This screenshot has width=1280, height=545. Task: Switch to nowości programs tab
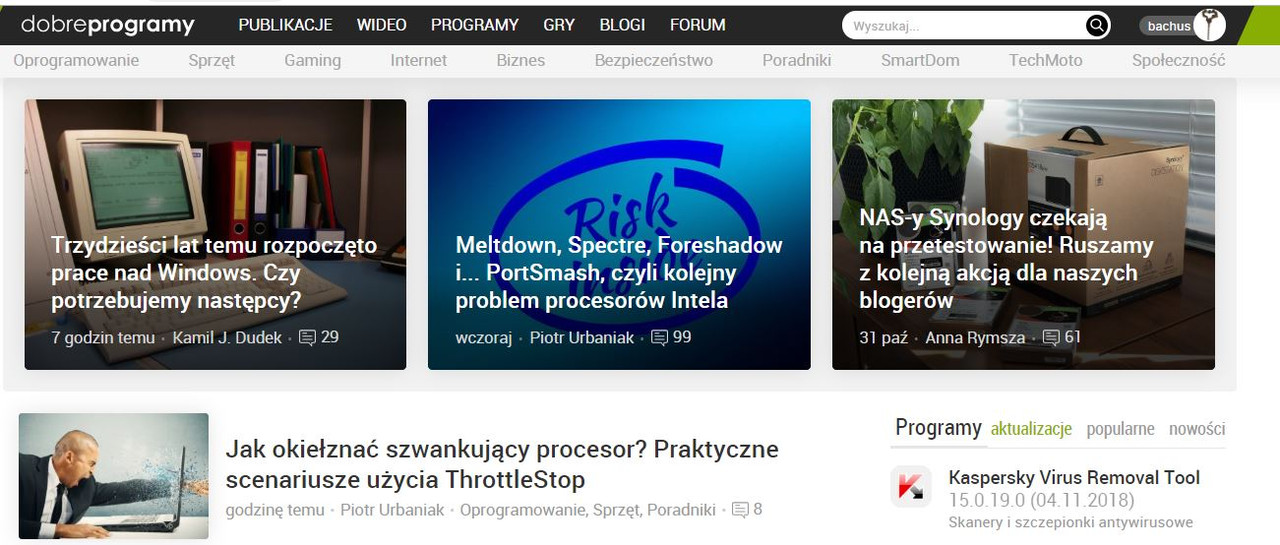tap(1197, 429)
